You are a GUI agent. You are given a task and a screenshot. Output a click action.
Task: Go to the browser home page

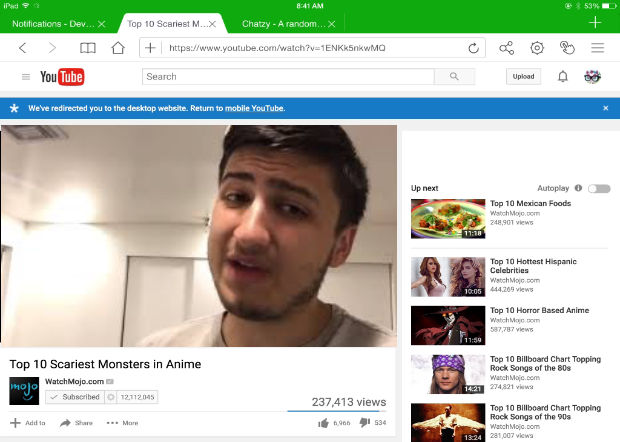[x=118, y=48]
